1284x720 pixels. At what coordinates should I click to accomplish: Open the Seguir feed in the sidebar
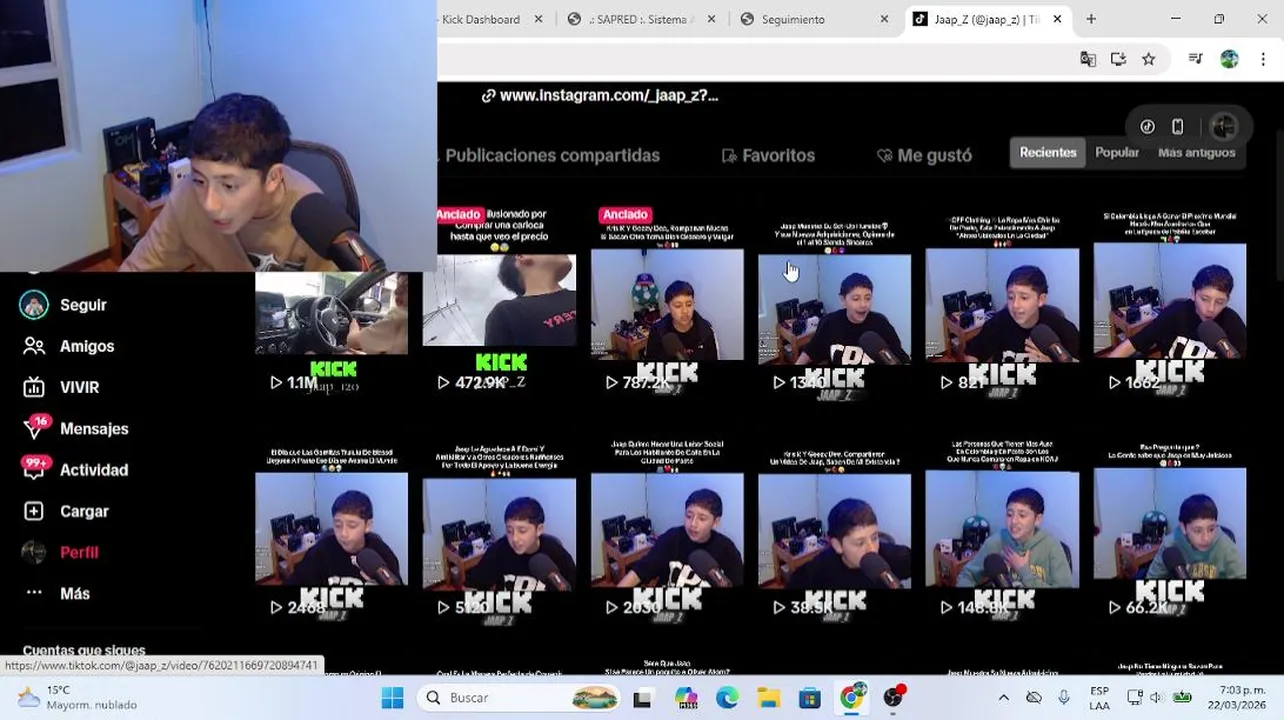[64, 305]
